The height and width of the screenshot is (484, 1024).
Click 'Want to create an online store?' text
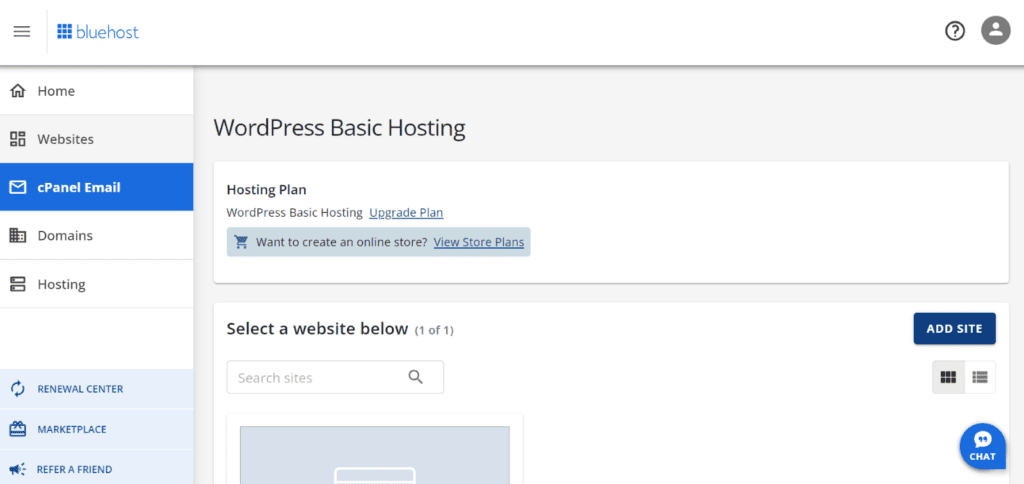pos(342,242)
